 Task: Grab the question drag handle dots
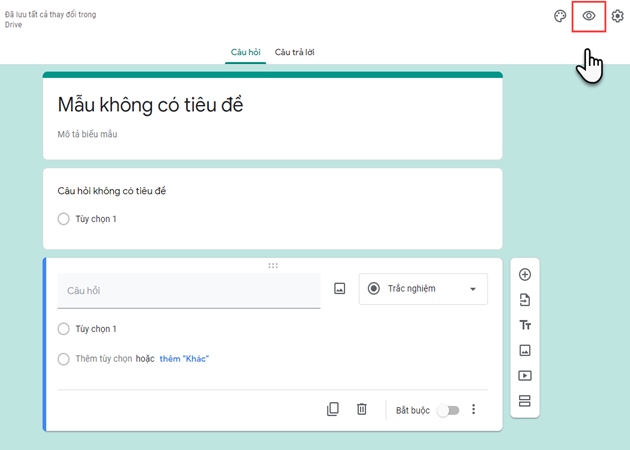[273, 266]
